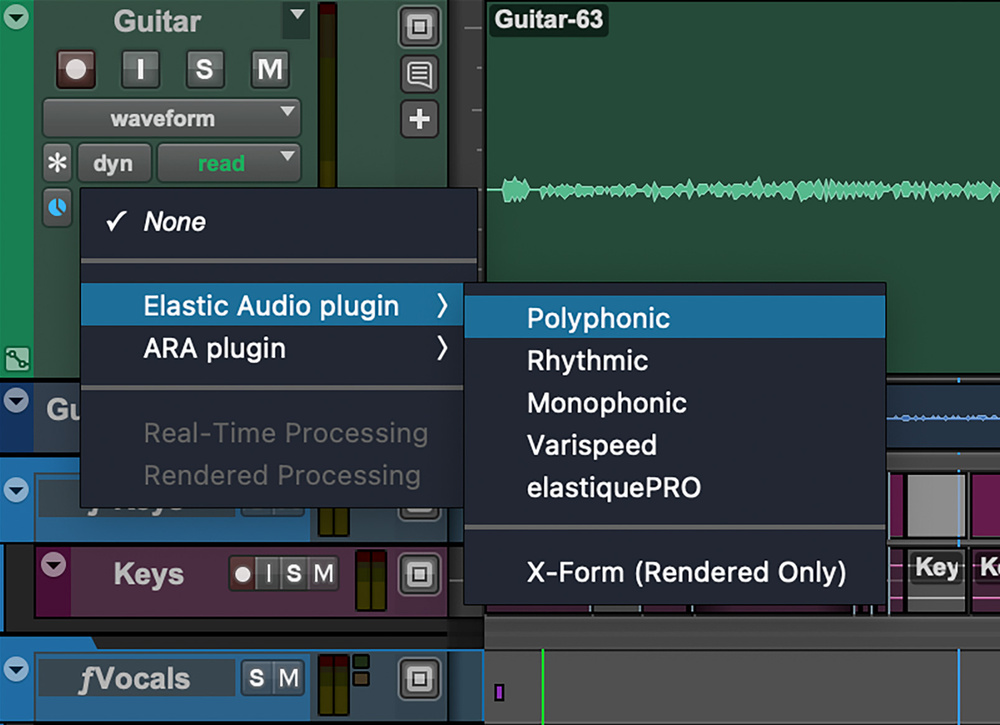The image size is (1000, 725).
Task: Click the fVocals track name
Action: (135, 678)
